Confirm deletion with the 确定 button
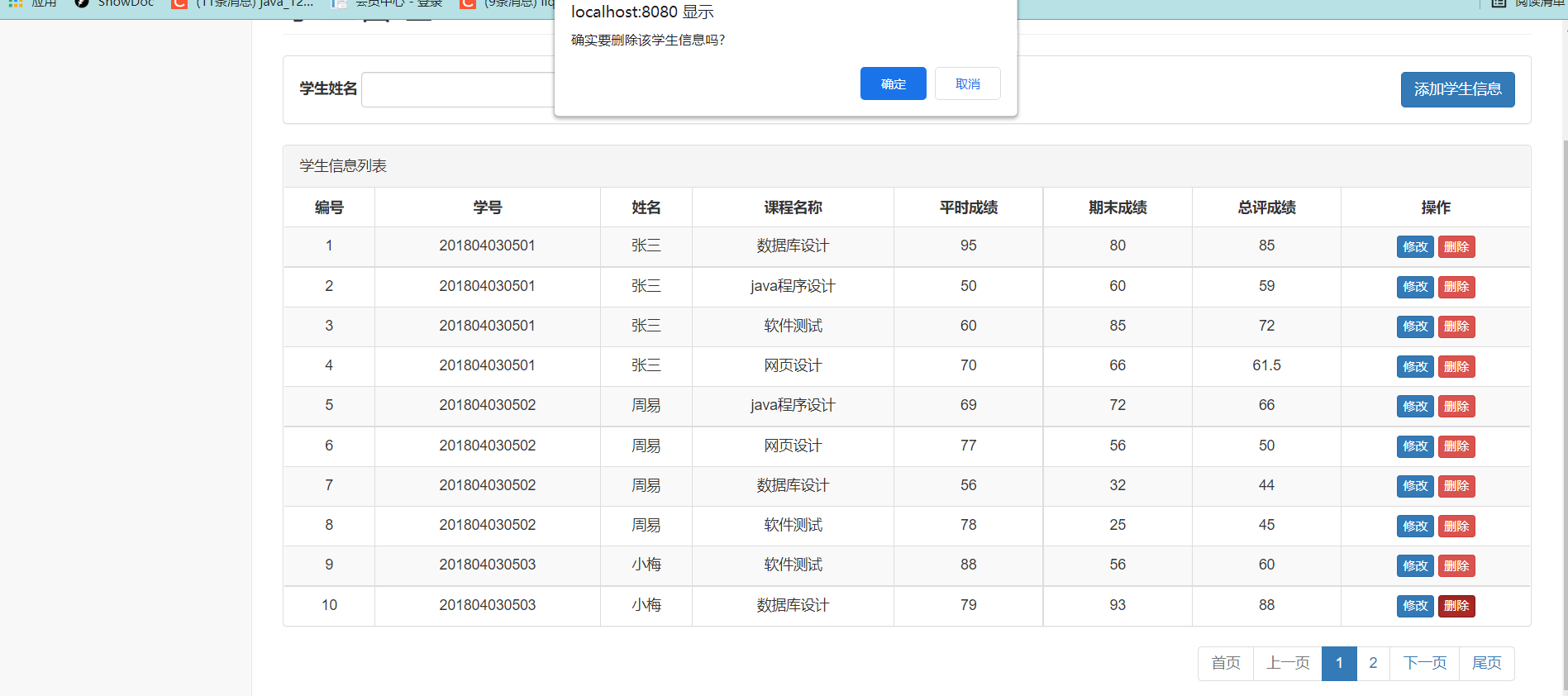The image size is (1568, 696). [893, 83]
